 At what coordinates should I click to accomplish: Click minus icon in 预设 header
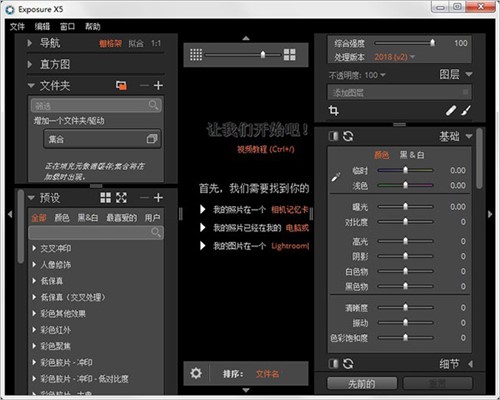(x=144, y=198)
